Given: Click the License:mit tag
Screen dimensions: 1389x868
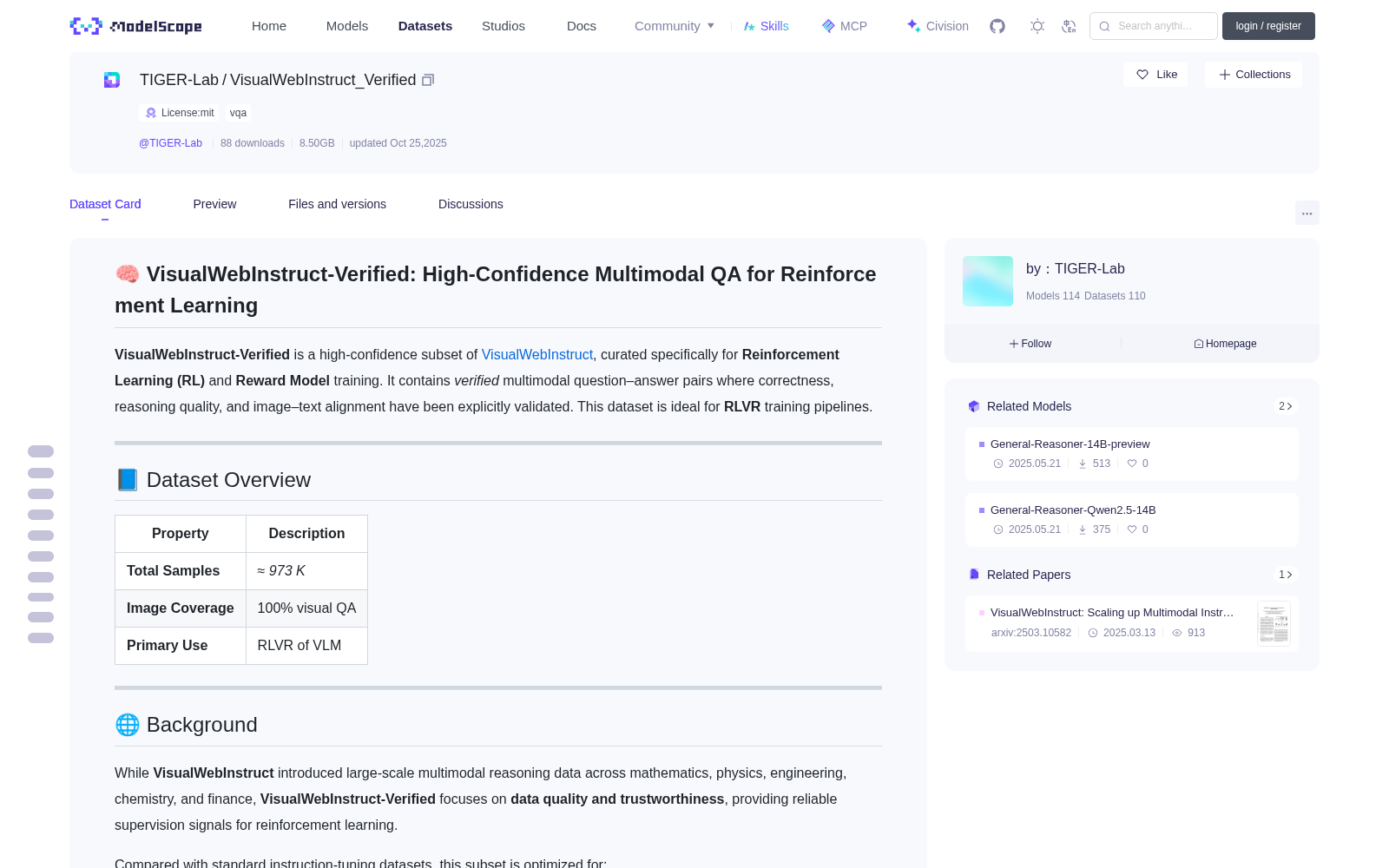Looking at the screenshot, I should (180, 113).
